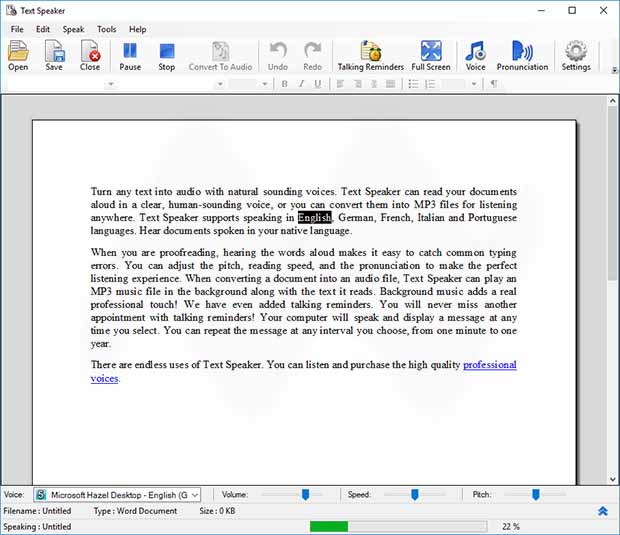
Task: Switch to Full Screen mode
Action: [x=431, y=56]
